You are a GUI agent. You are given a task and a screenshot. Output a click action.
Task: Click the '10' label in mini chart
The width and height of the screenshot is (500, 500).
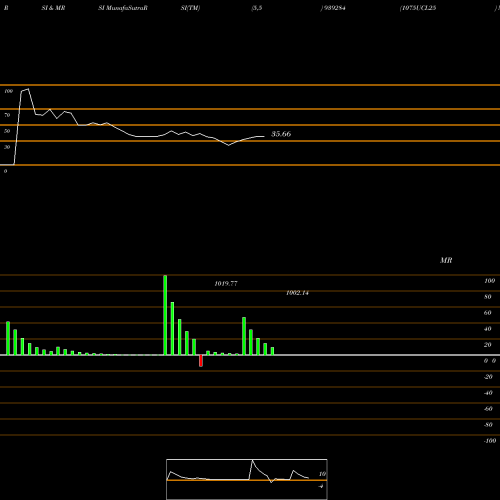[322, 474]
